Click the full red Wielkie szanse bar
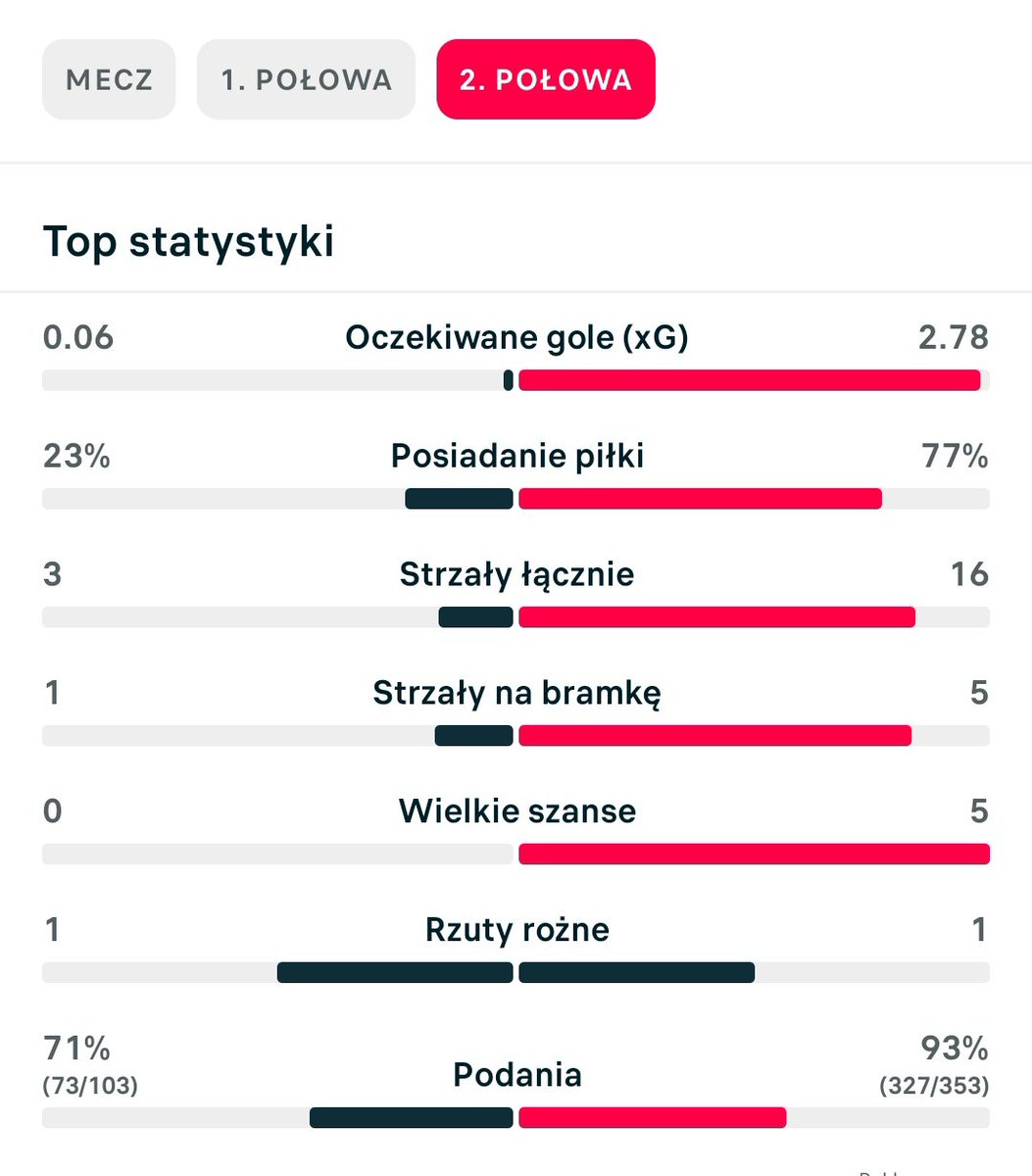 [x=754, y=854]
